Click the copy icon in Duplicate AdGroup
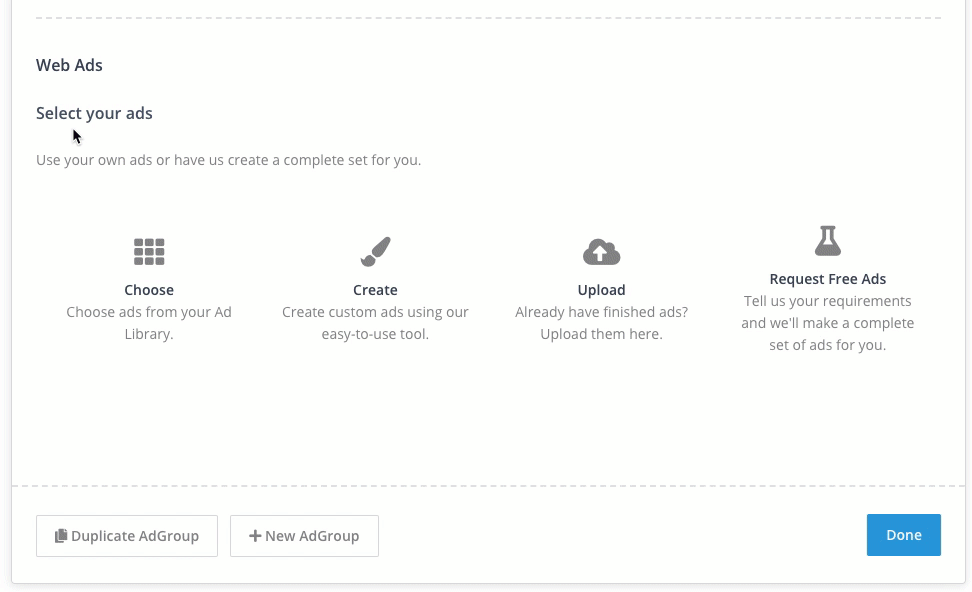972x592 pixels. [61, 536]
